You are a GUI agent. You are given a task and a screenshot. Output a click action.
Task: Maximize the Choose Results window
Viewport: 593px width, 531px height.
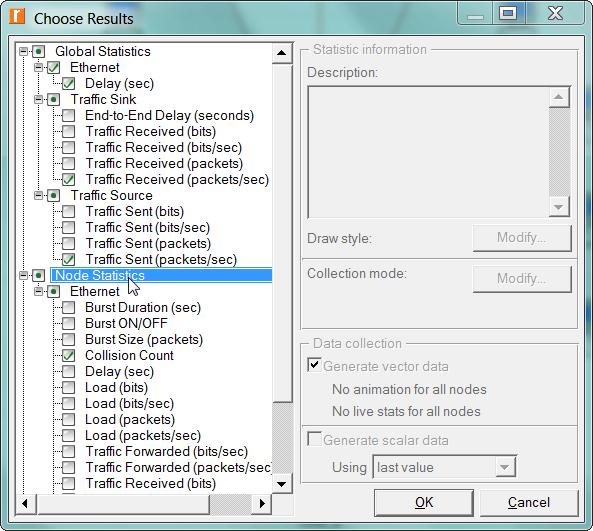(x=508, y=14)
